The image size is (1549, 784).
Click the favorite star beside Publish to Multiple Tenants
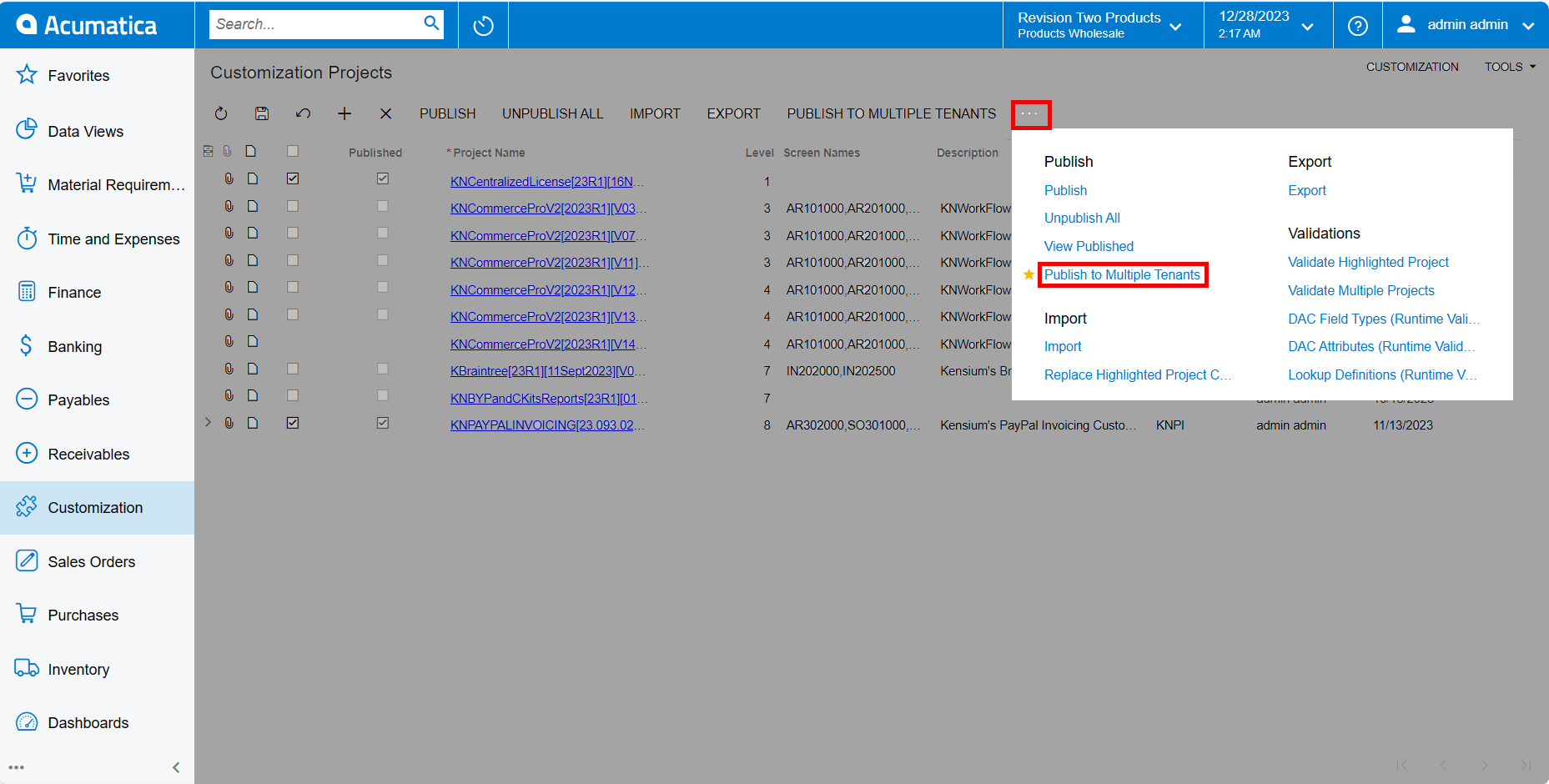pos(1028,274)
